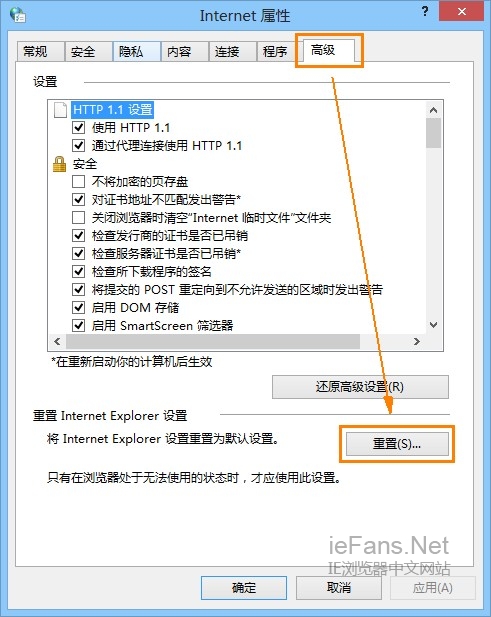Viewport: 491px width, 617px height.
Task: Click the vertical scrollbar thumb
Action: point(434,133)
